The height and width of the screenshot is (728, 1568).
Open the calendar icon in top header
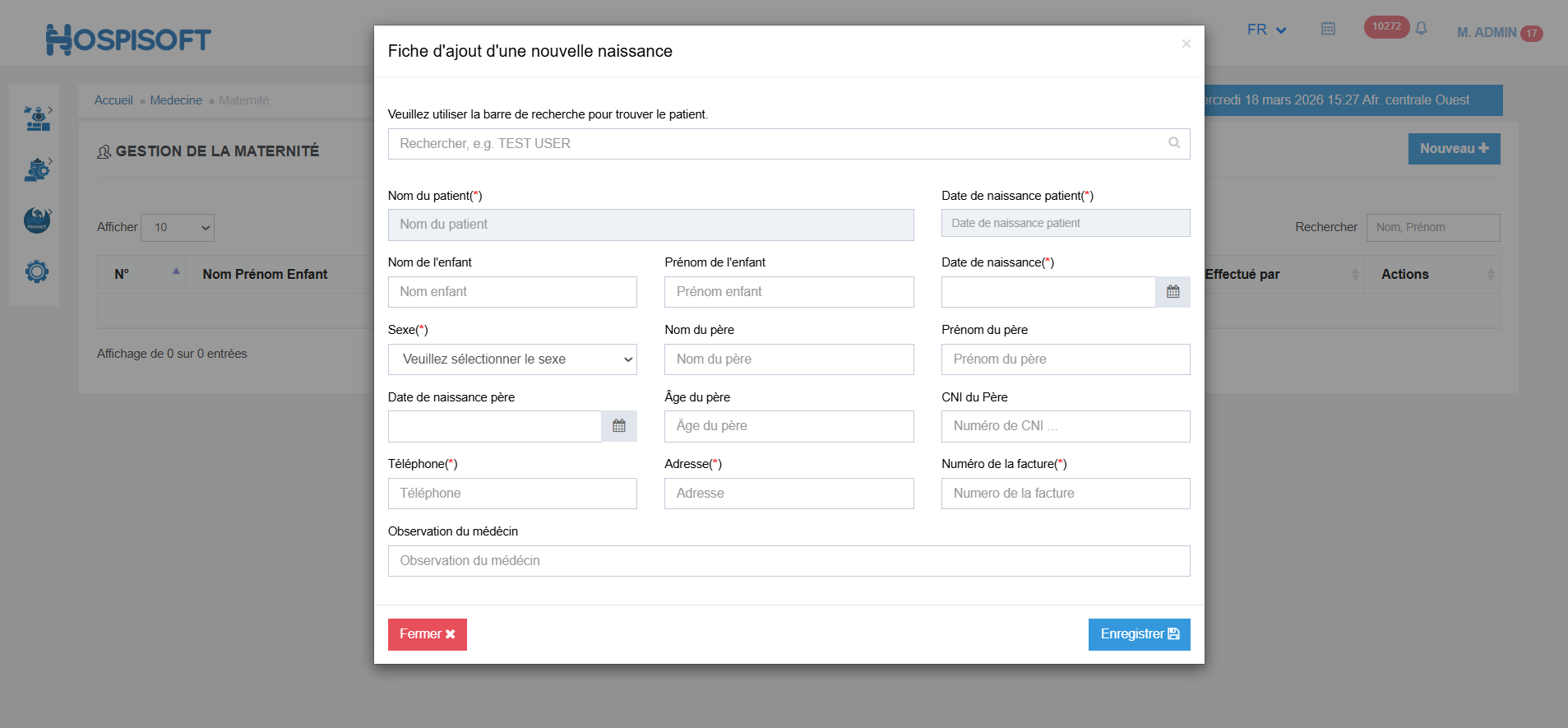pyautogui.click(x=1328, y=29)
